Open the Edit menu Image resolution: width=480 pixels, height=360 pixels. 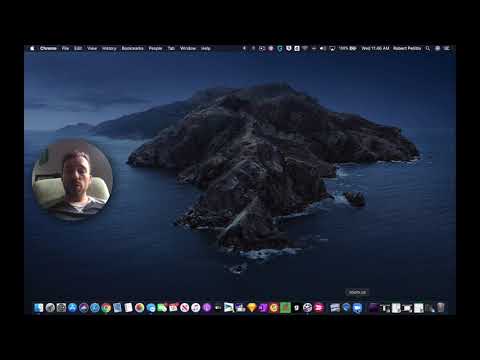[x=78, y=48]
